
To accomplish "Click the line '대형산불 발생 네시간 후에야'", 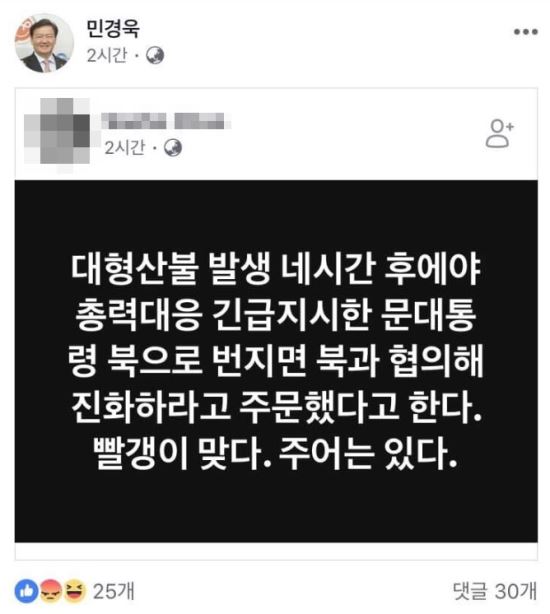I will pyautogui.click(x=276, y=269).
